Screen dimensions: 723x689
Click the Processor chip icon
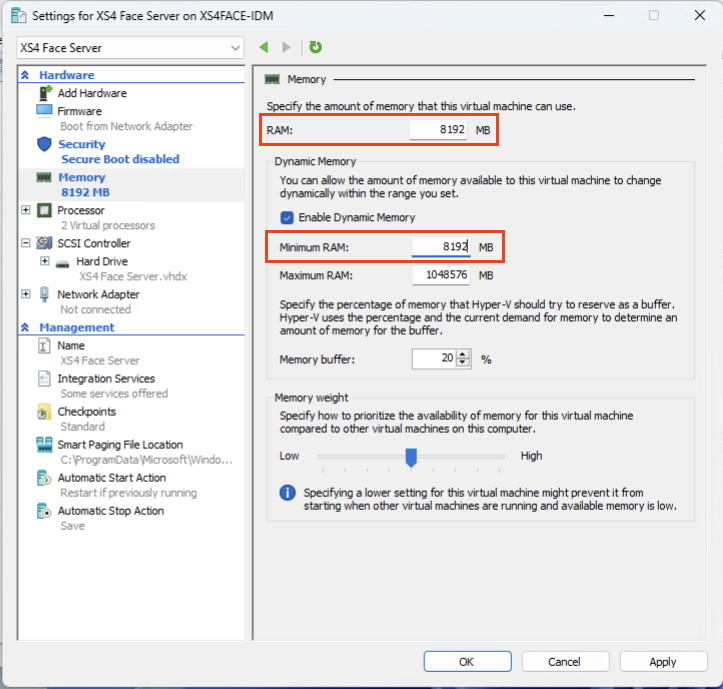pyautogui.click(x=44, y=210)
